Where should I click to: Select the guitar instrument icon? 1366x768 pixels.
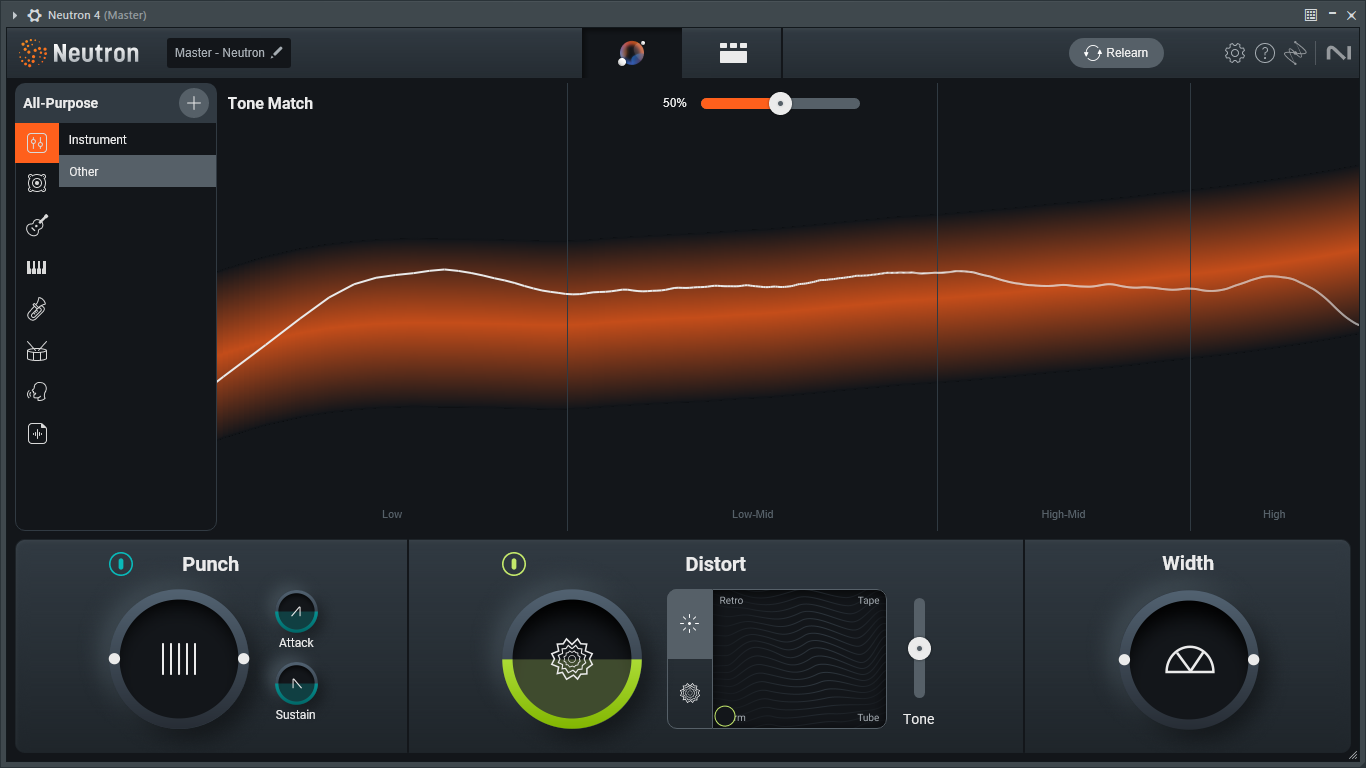coord(36,225)
